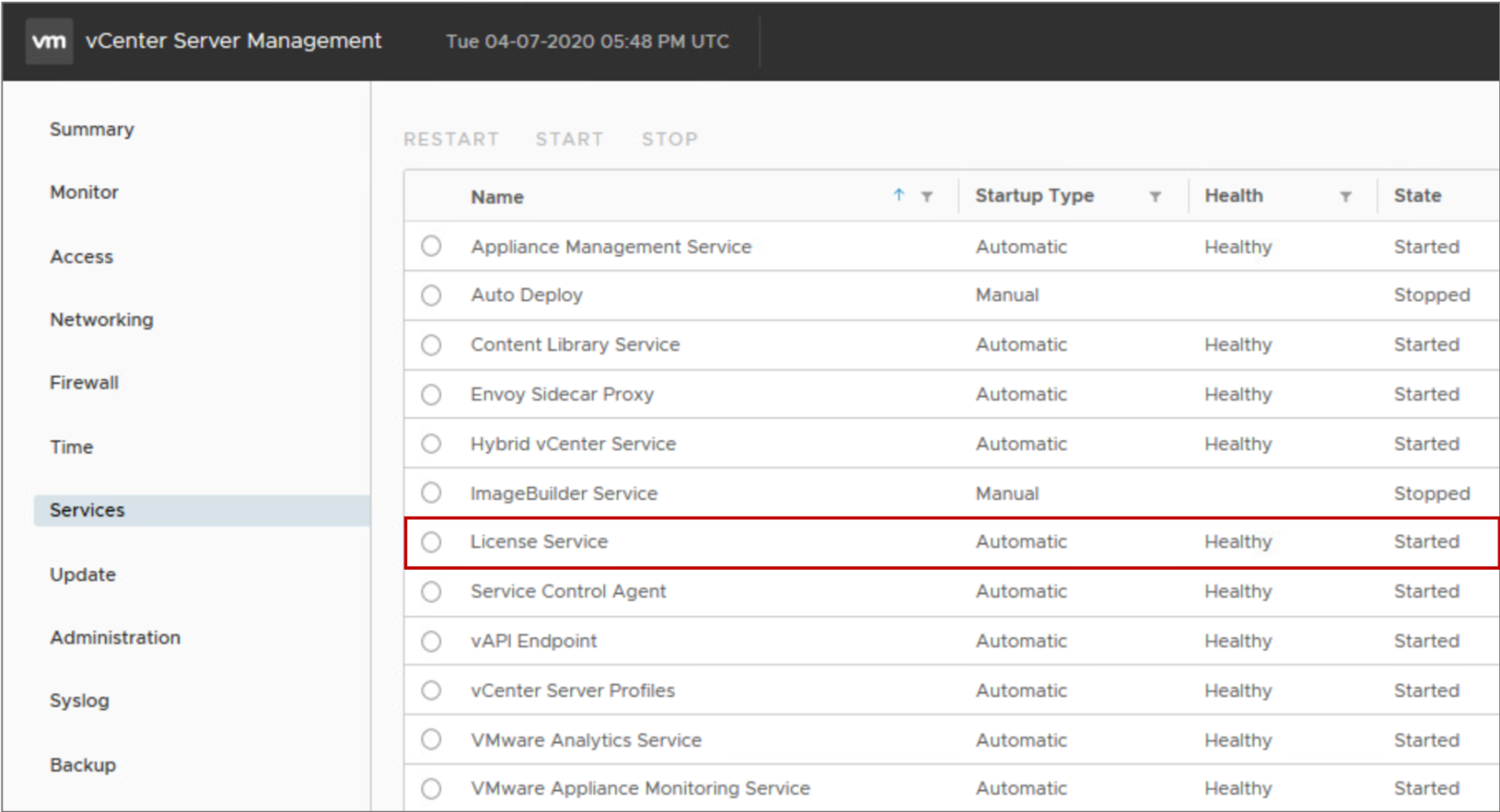Image resolution: width=1500 pixels, height=812 pixels.
Task: Click the 'License Service' name
Action: (538, 542)
